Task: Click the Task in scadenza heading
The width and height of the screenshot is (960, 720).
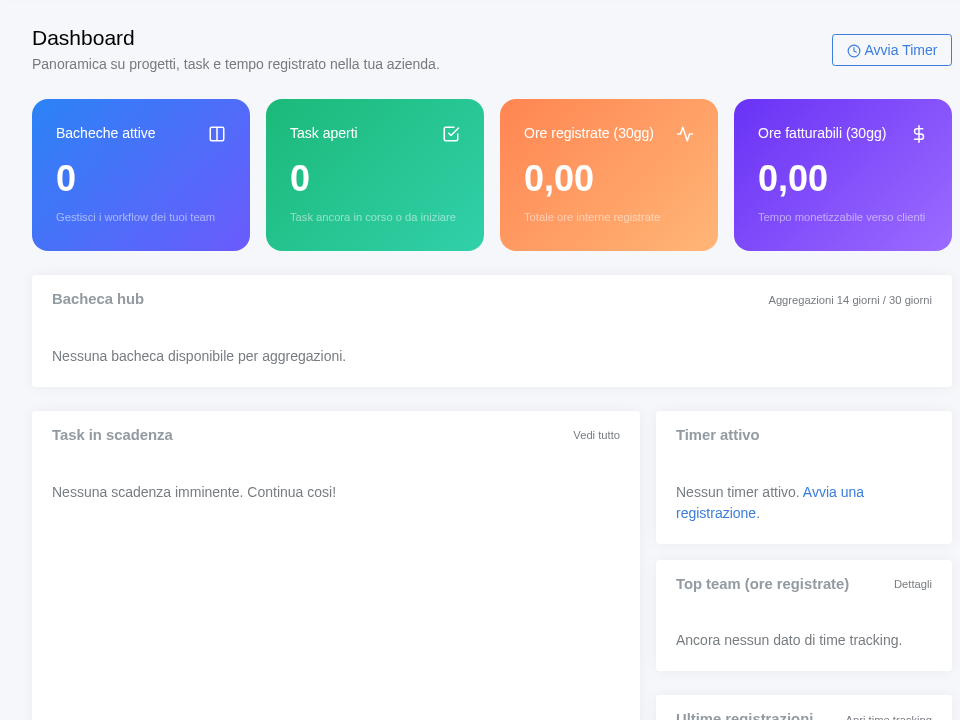Action: (x=112, y=435)
